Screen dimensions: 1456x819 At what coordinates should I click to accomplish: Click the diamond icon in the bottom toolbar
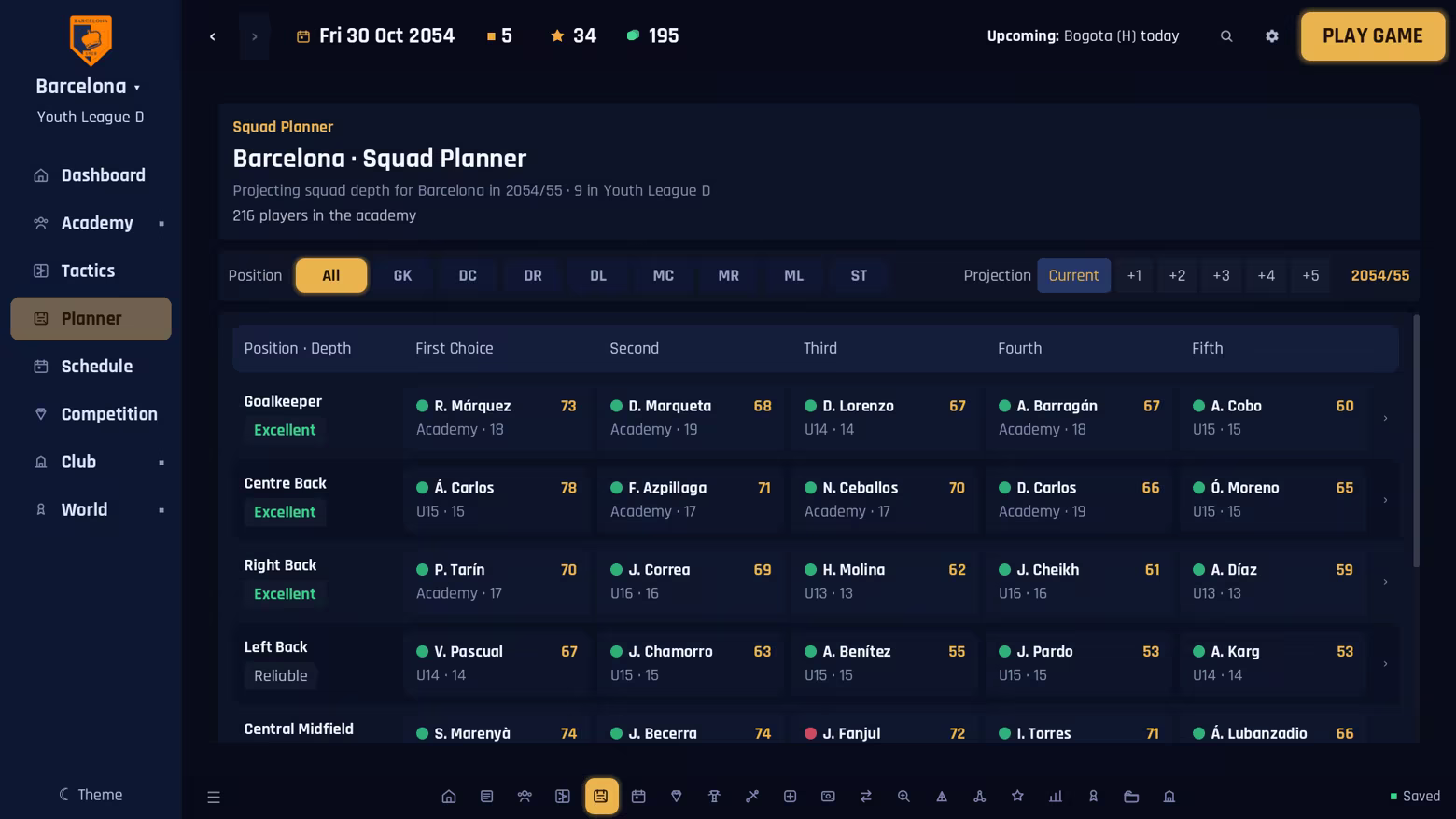pos(677,797)
